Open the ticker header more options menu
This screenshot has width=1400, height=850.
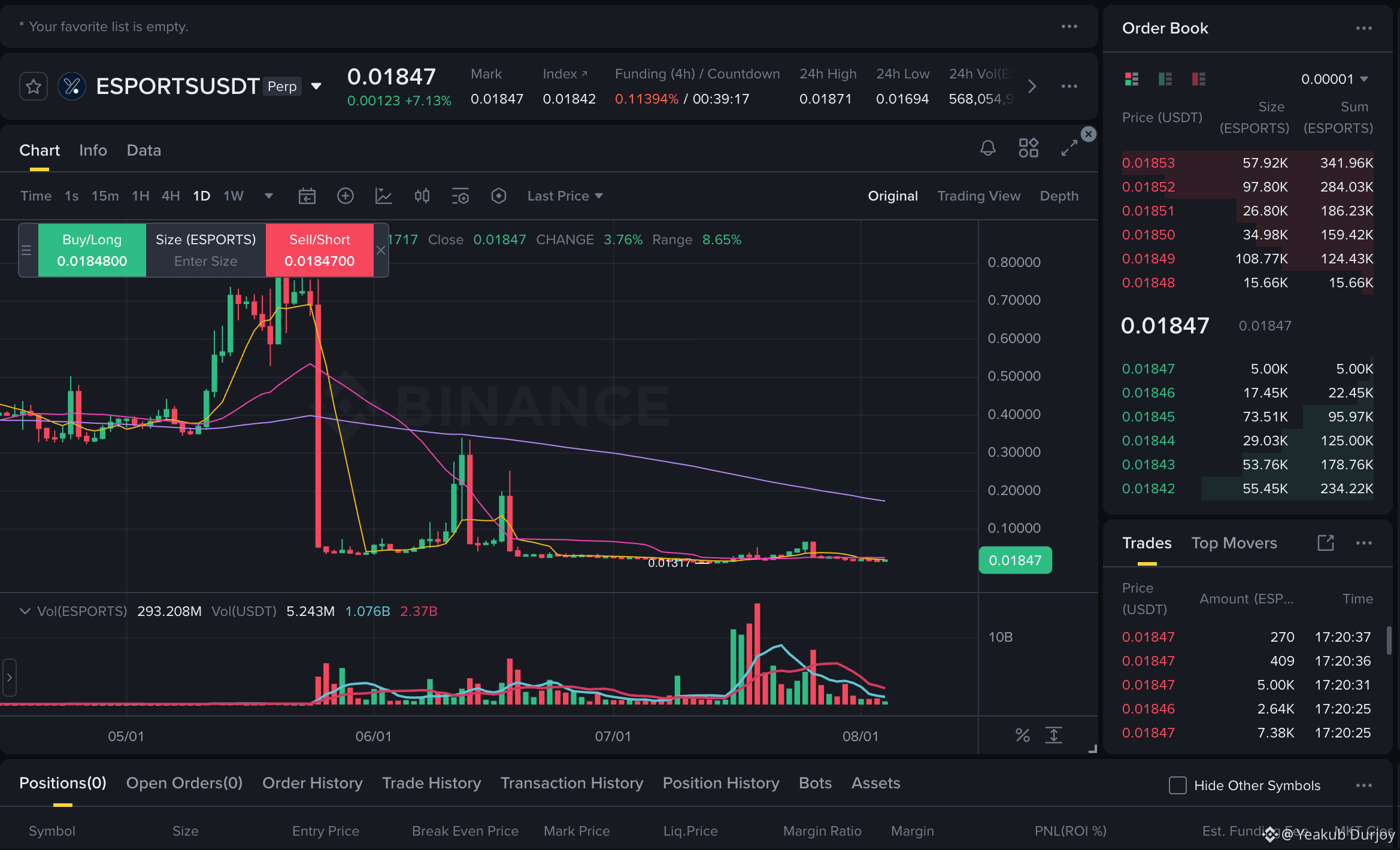(1069, 86)
